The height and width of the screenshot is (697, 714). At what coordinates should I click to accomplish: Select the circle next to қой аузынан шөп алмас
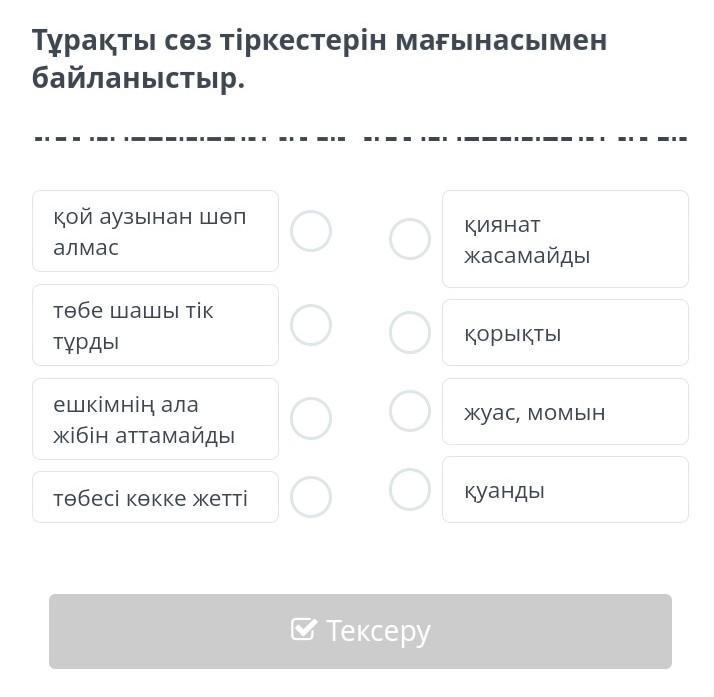point(311,231)
